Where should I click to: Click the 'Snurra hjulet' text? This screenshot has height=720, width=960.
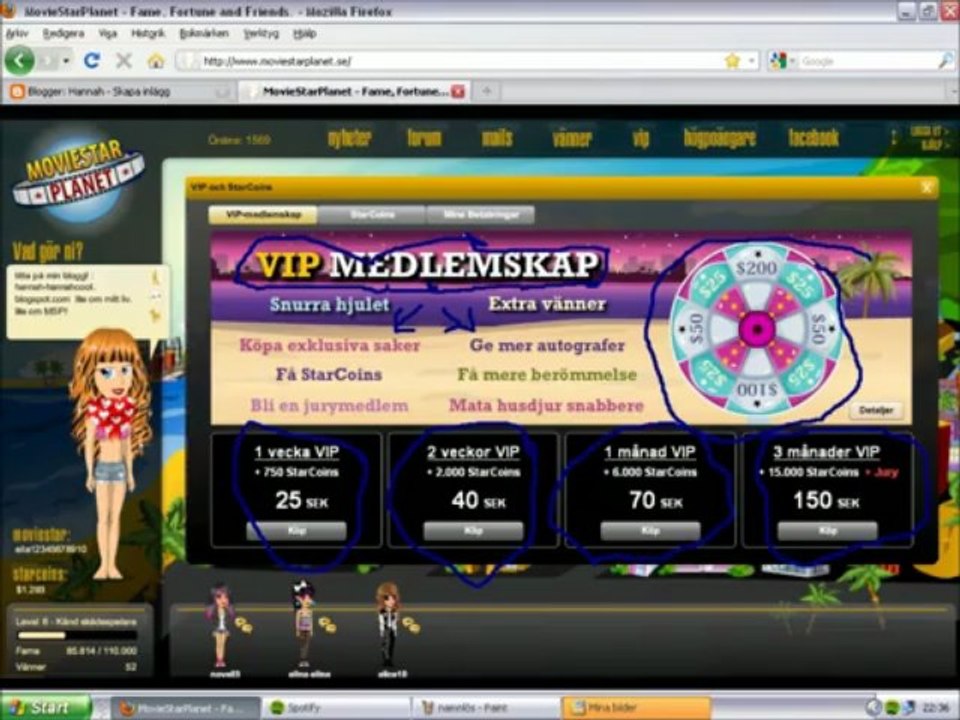[x=329, y=304]
